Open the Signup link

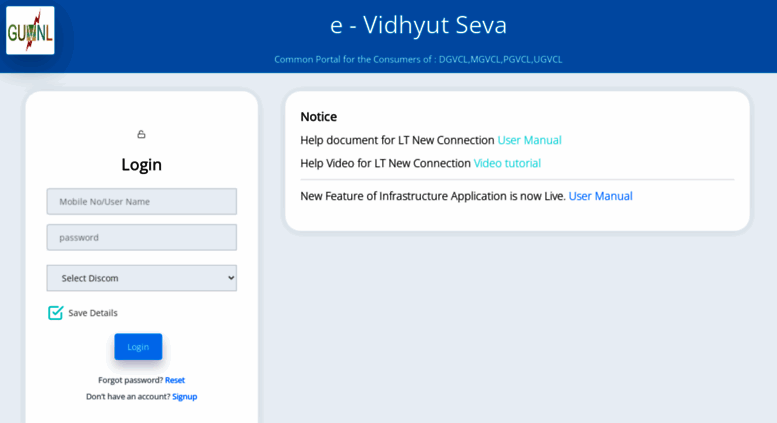[x=185, y=396]
